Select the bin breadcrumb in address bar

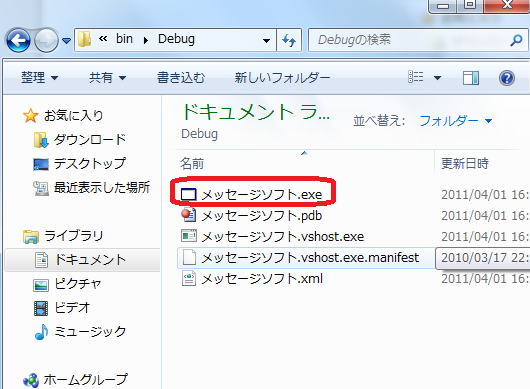124,39
